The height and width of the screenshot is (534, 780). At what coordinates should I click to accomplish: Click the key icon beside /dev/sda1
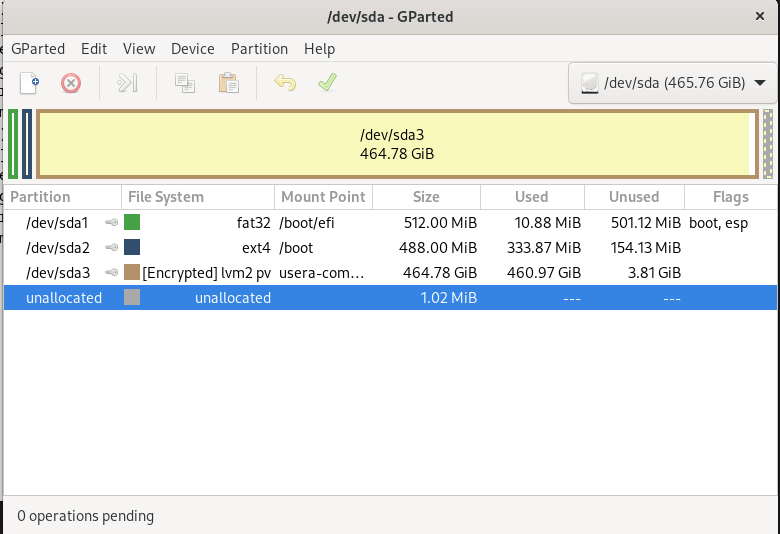pyautogui.click(x=112, y=223)
